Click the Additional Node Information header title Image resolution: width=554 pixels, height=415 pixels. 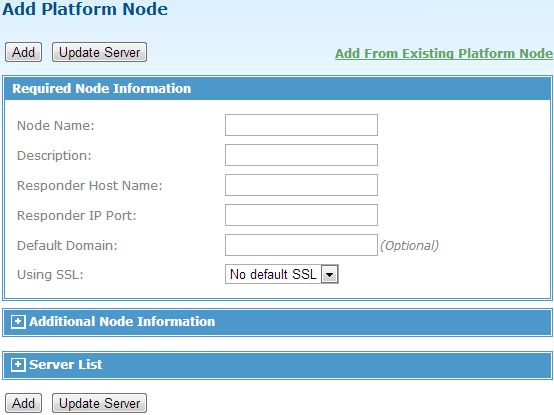(122, 322)
